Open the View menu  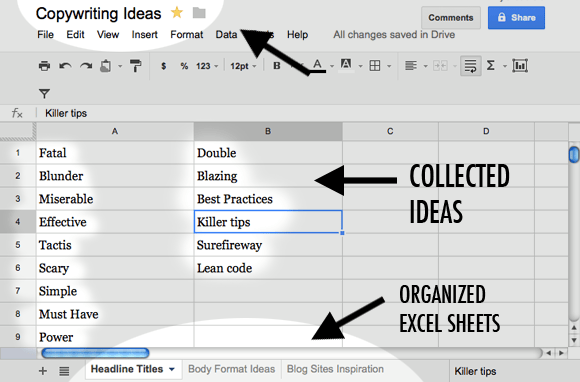(108, 35)
